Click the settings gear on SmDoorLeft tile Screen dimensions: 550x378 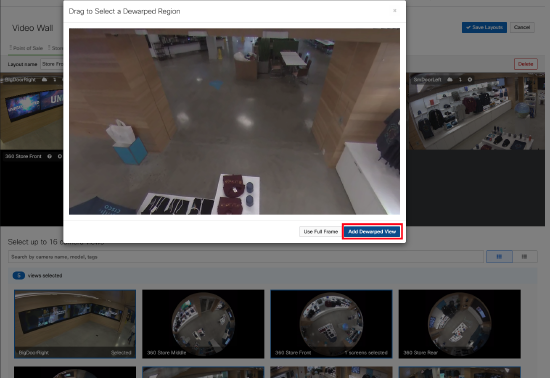point(470,80)
